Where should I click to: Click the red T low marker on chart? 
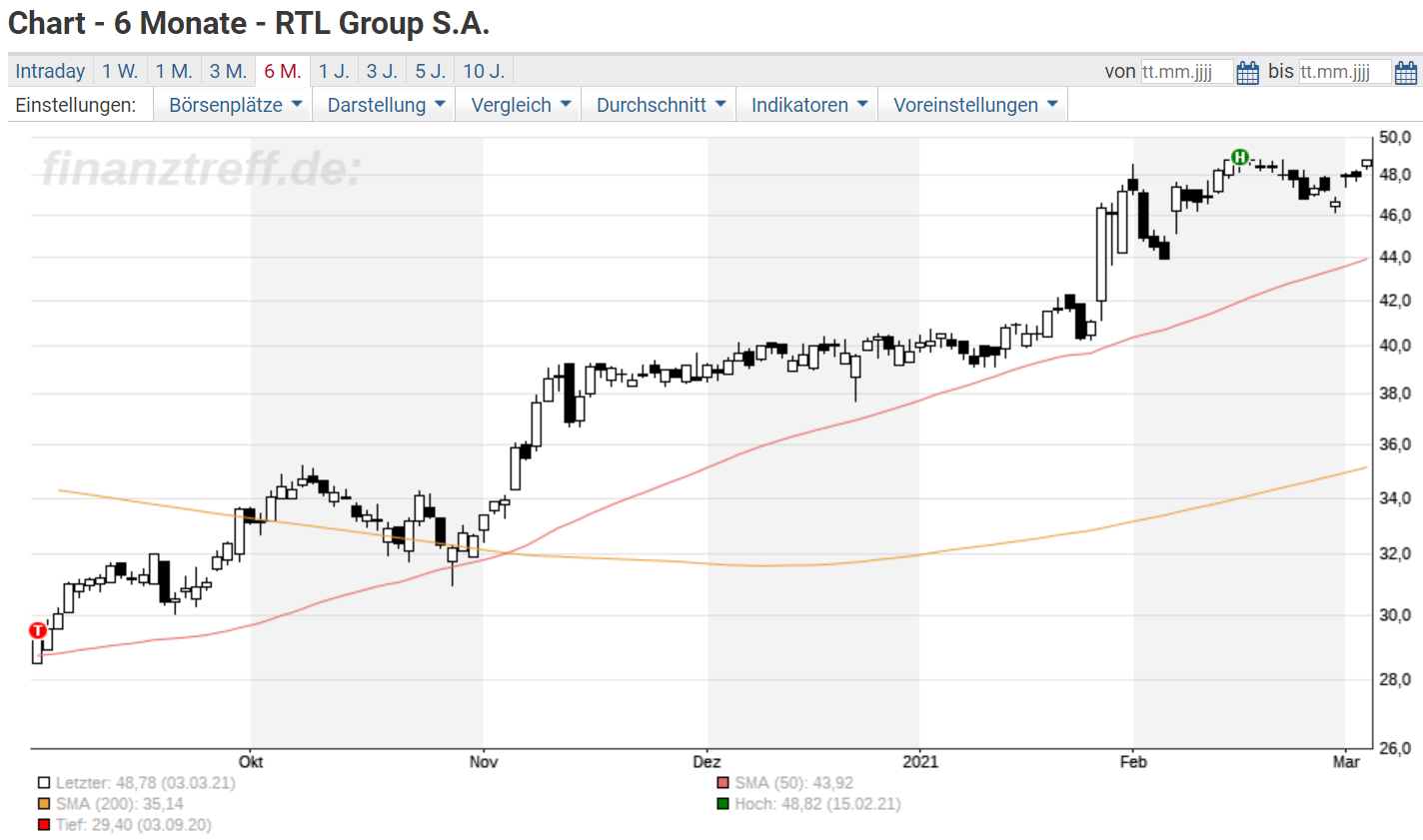click(38, 630)
